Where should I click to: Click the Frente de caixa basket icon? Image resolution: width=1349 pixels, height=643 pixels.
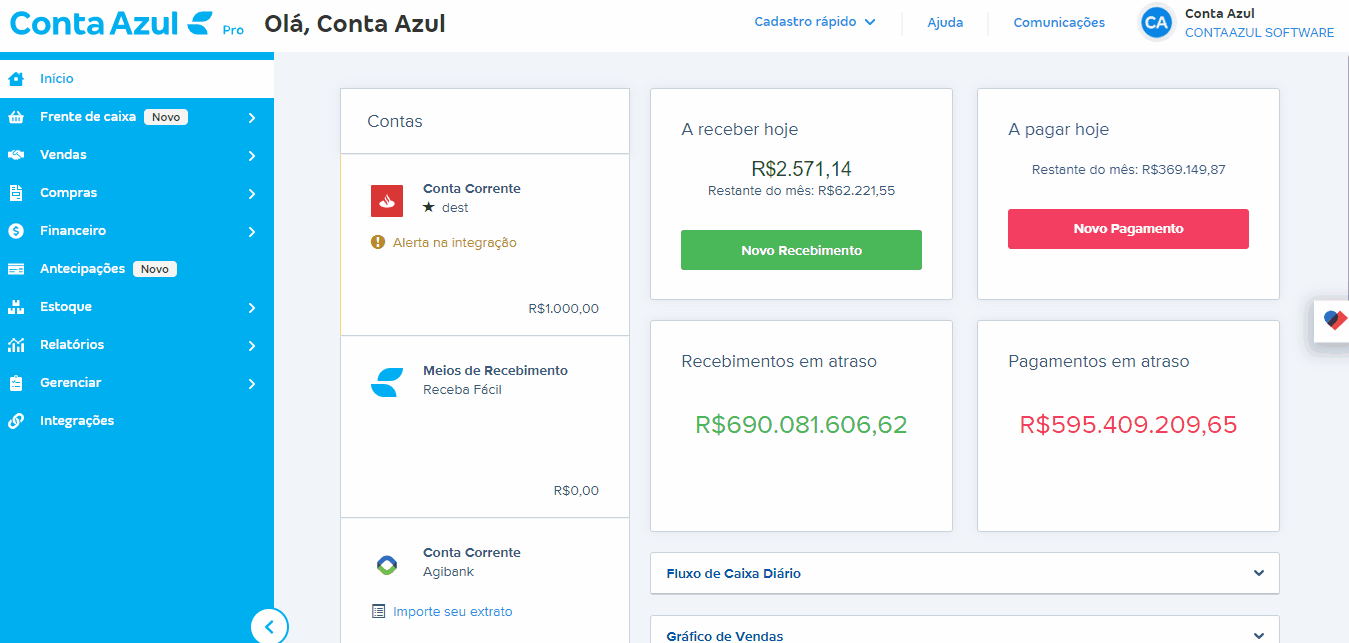coord(16,117)
